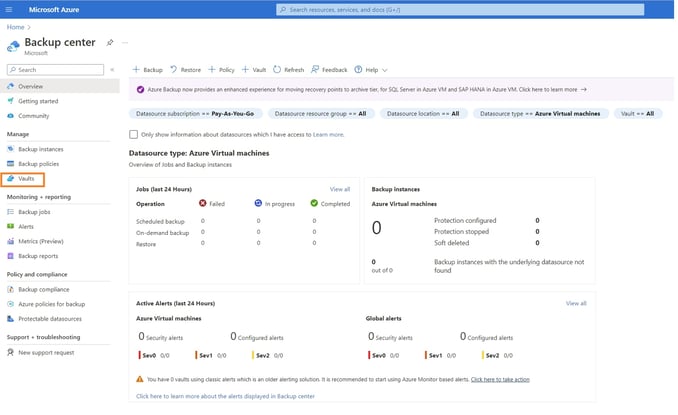
Task: Go to Protectable datasources
Action: pyautogui.click(x=49, y=318)
